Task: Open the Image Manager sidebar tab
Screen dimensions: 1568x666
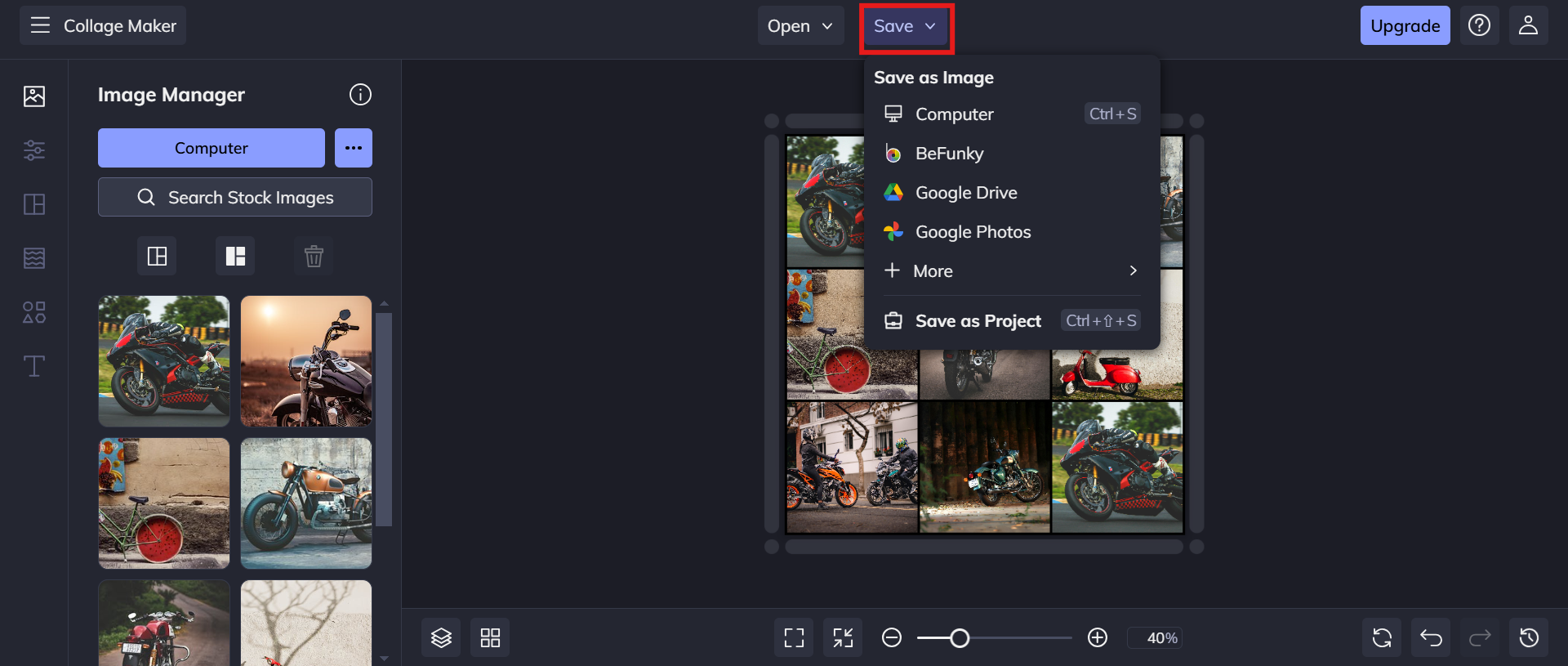Action: [x=34, y=96]
